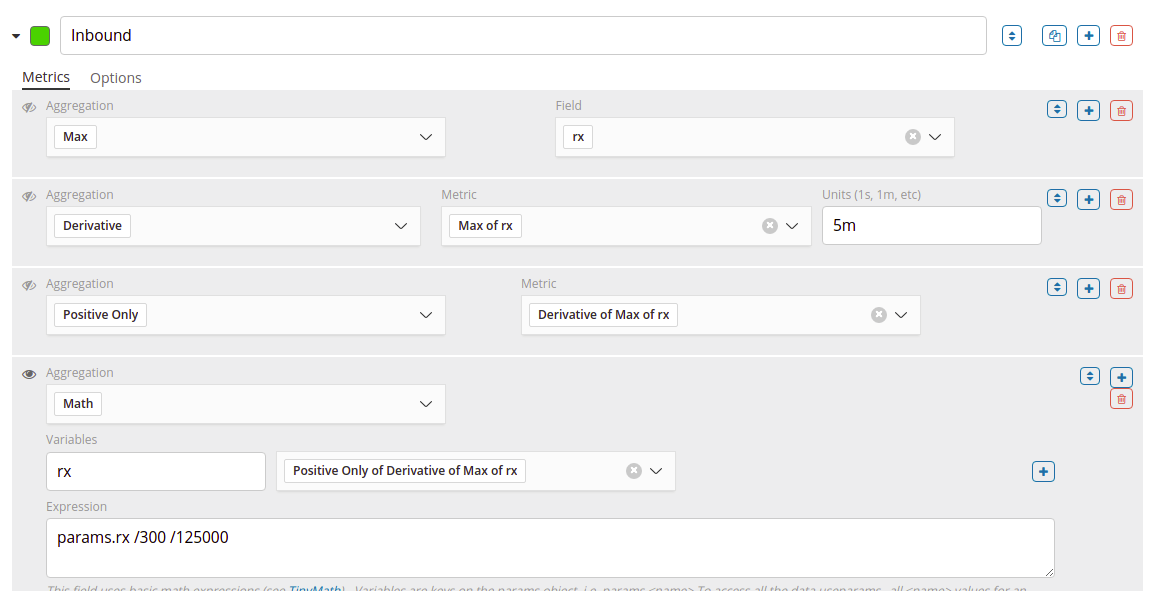Toggle visibility of the Max aggregation
This screenshot has width=1149, height=591.
click(29, 107)
